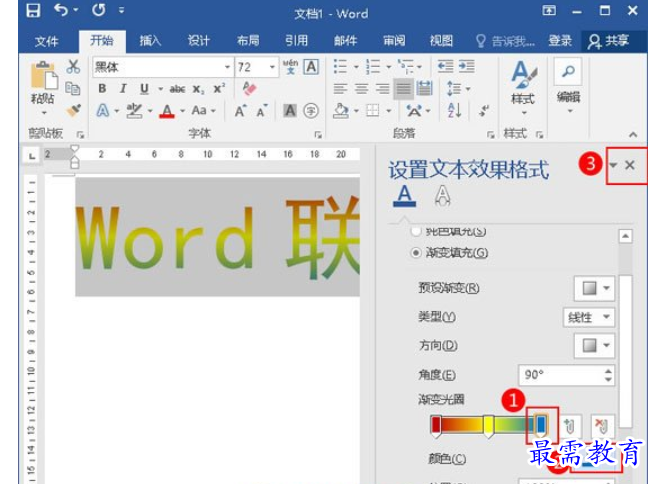Open the gradient type dropdown showing 线性
651x484 pixels.
pos(589,318)
